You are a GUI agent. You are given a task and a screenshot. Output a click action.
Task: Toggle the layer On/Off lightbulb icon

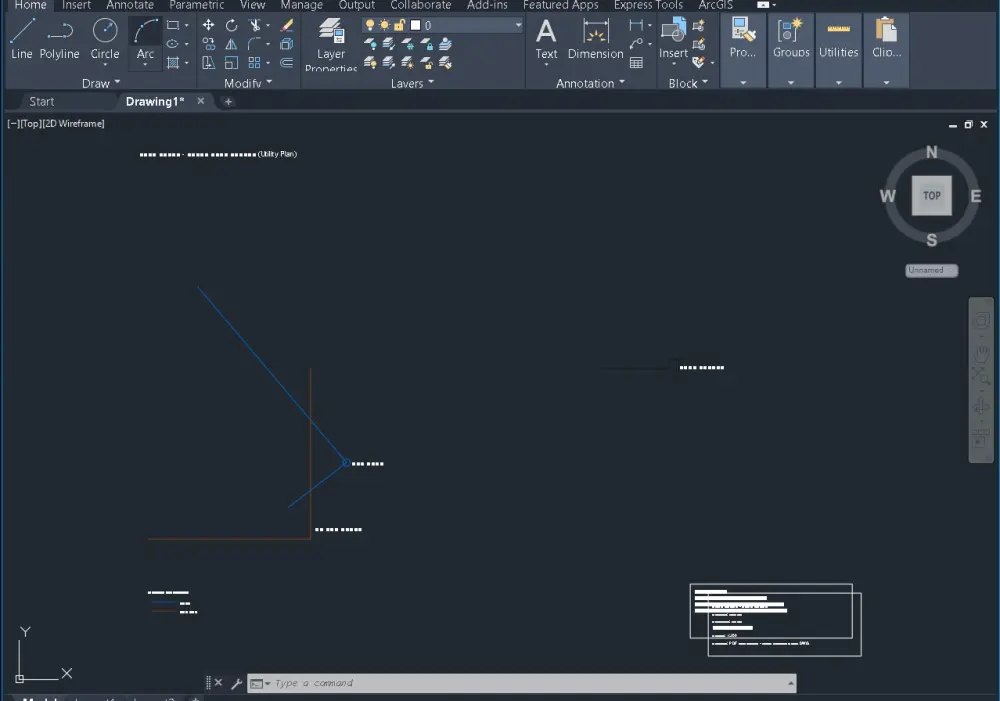370,25
